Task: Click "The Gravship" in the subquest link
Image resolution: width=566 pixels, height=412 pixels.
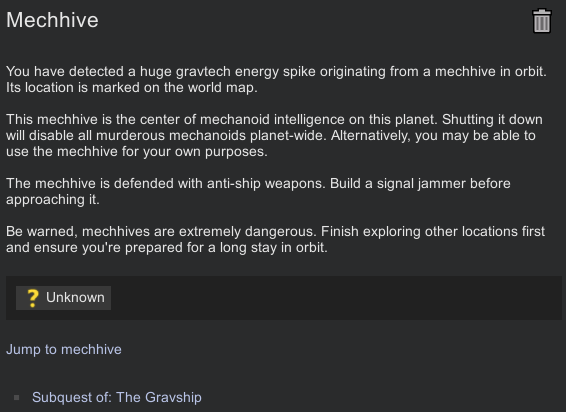Action: pyautogui.click(x=159, y=397)
